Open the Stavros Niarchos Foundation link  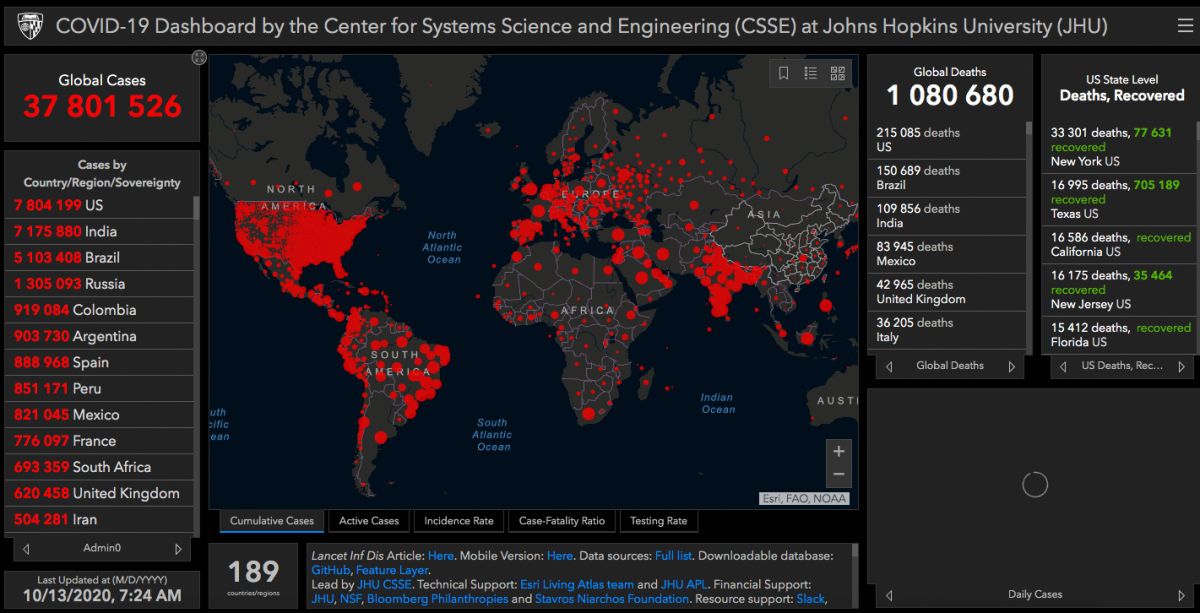pos(613,599)
